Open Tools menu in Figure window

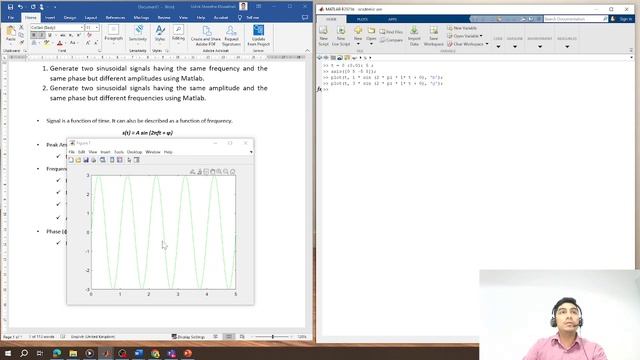[119, 152]
